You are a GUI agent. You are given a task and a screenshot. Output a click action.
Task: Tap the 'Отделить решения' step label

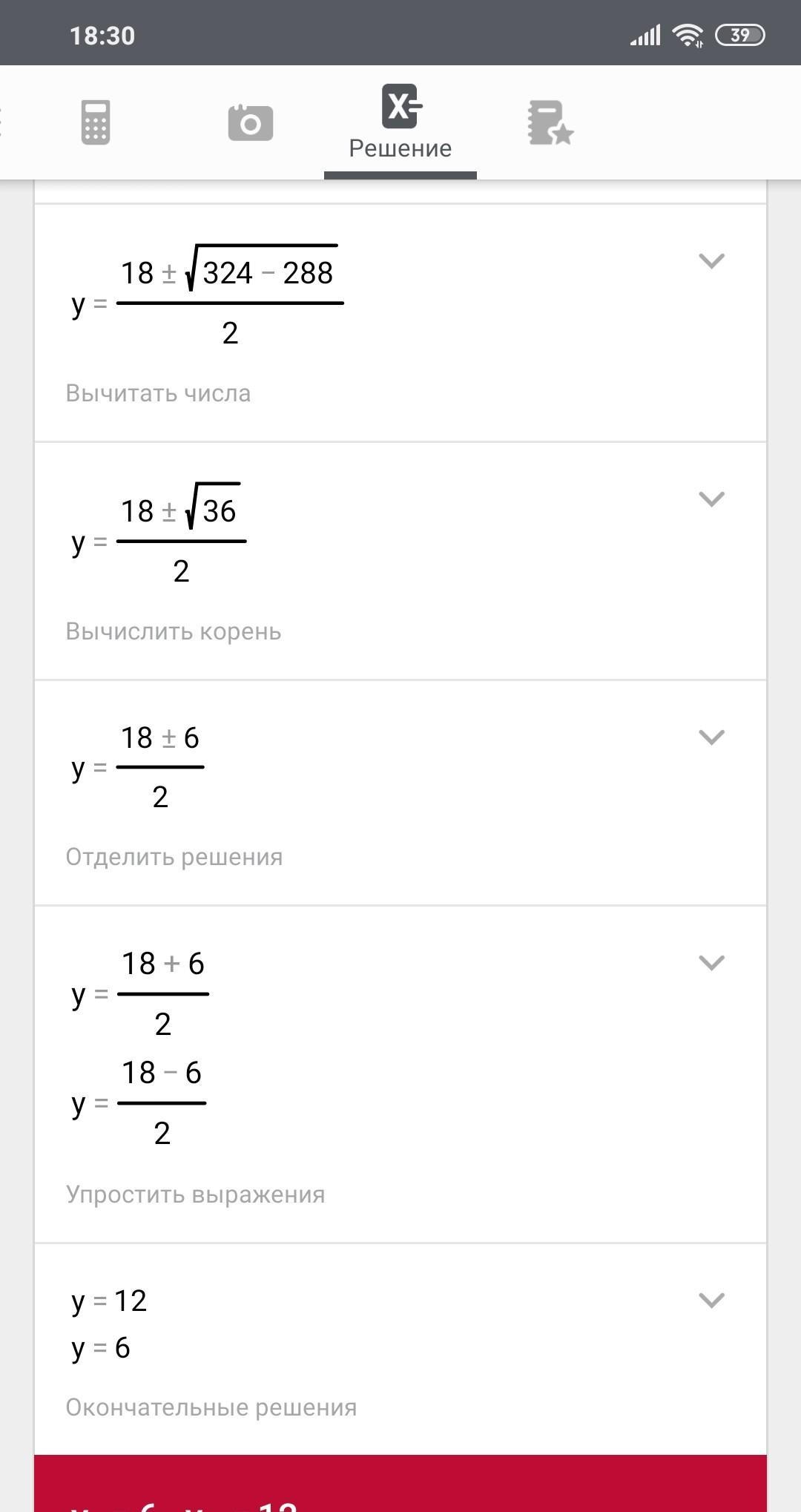point(174,857)
